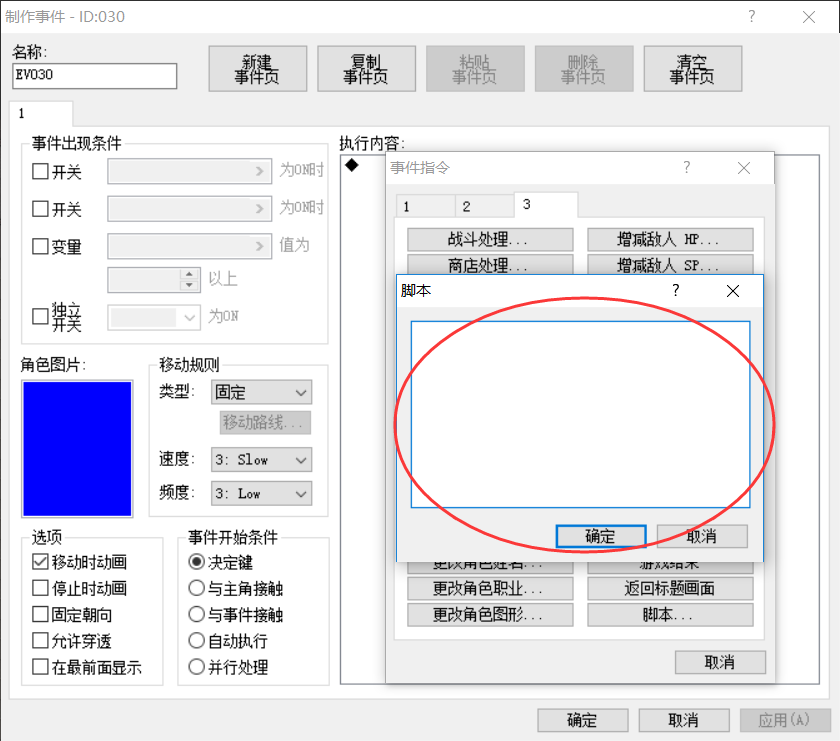Click the 商店处理 command button
The width and height of the screenshot is (840, 741).
coord(490,265)
